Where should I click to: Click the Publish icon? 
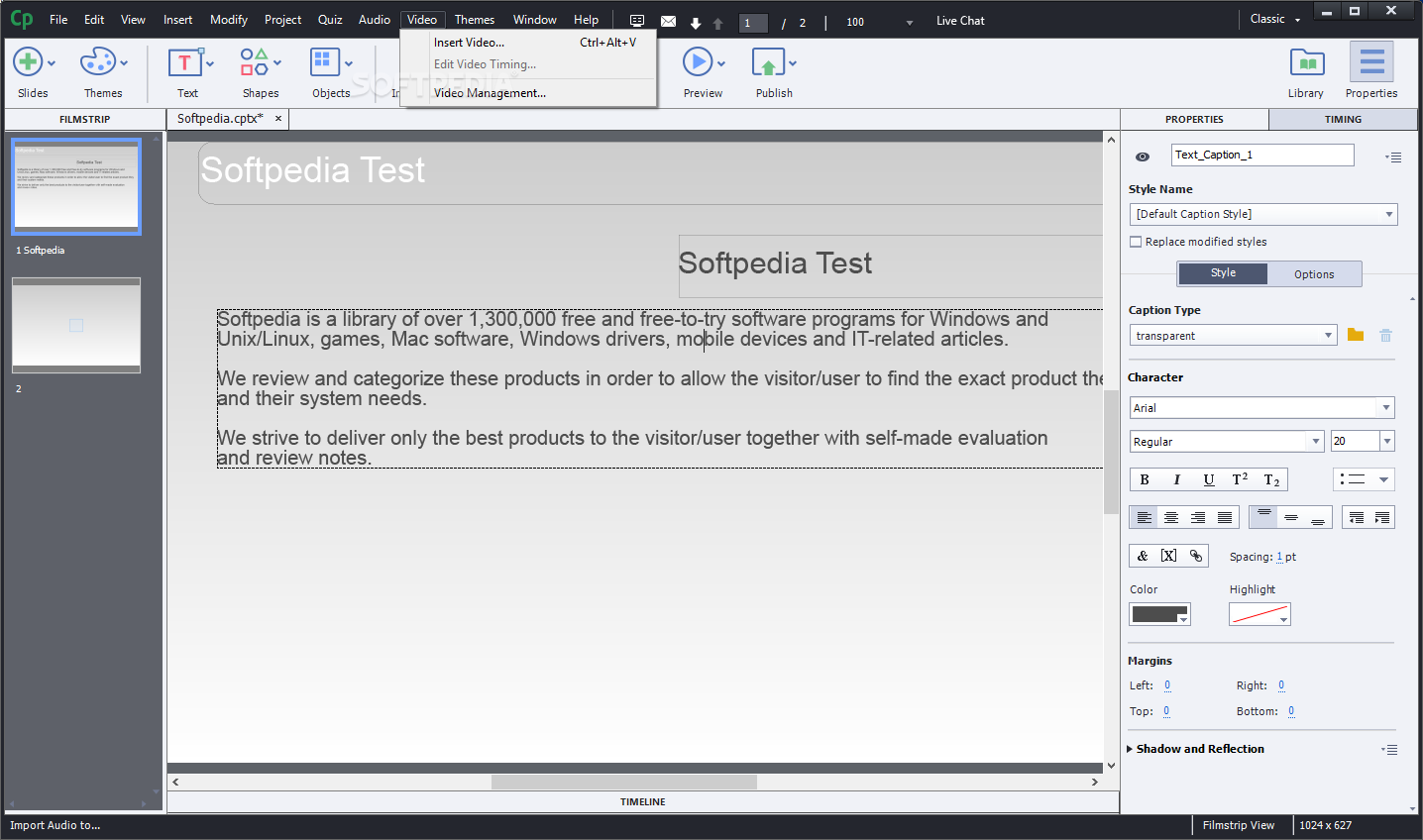click(768, 62)
